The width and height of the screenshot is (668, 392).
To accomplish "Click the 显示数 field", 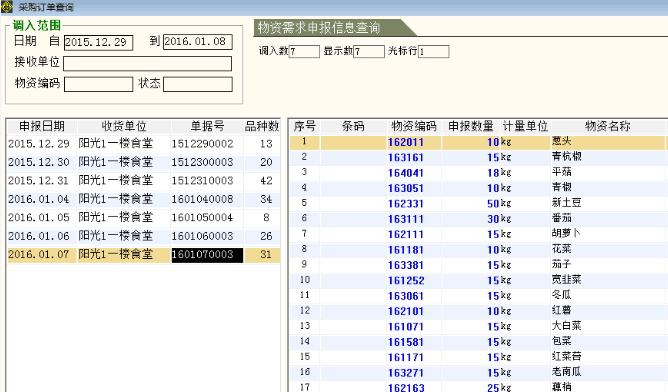I will 369,52.
